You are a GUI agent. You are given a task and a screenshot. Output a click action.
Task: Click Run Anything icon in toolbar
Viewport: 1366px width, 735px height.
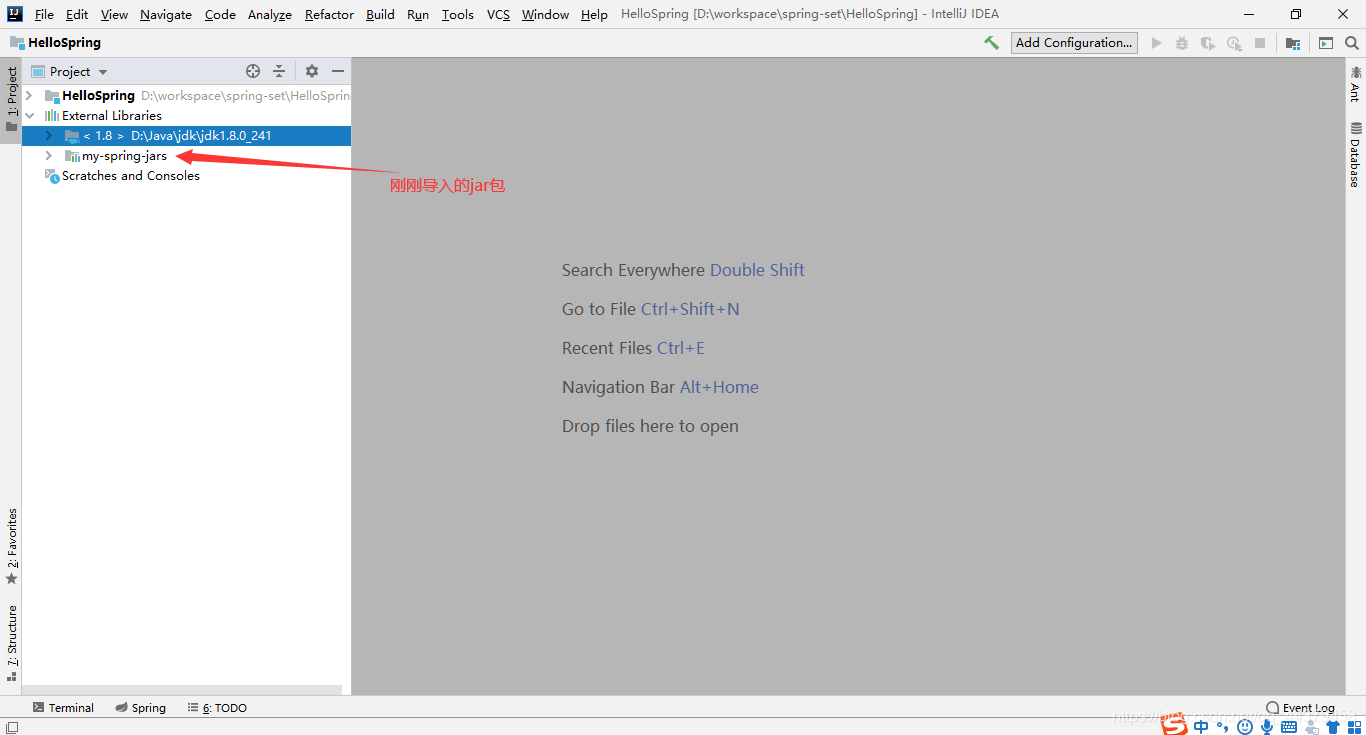[x=1326, y=43]
